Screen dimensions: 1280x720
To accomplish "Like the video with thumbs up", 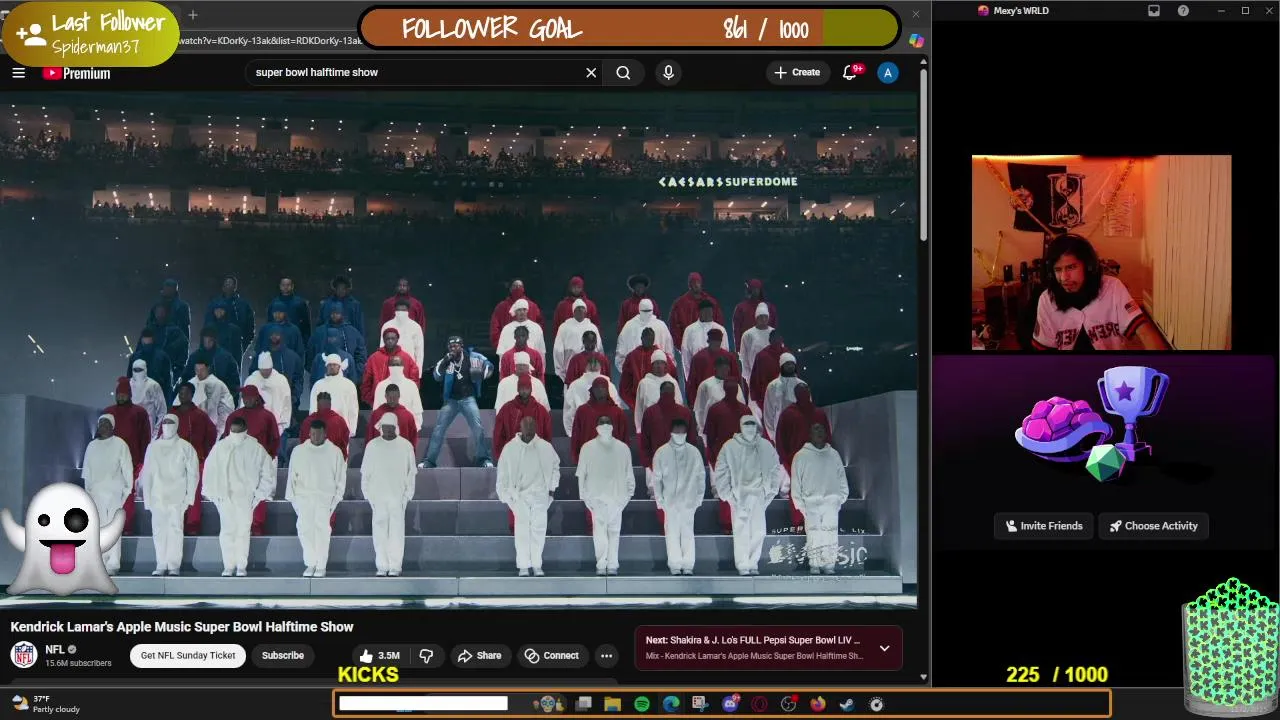I will (380, 655).
